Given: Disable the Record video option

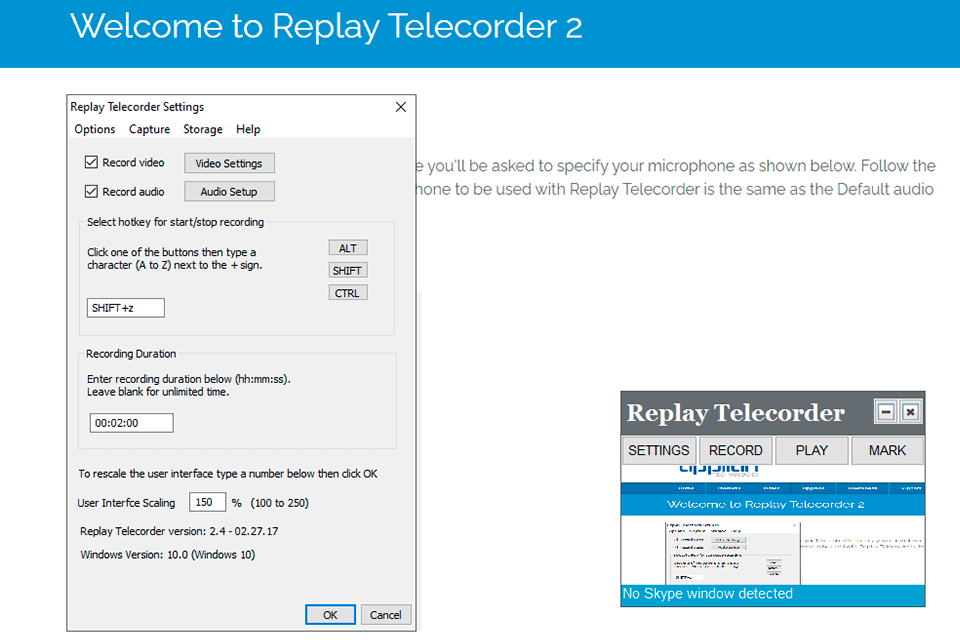Looking at the screenshot, I should [x=89, y=162].
